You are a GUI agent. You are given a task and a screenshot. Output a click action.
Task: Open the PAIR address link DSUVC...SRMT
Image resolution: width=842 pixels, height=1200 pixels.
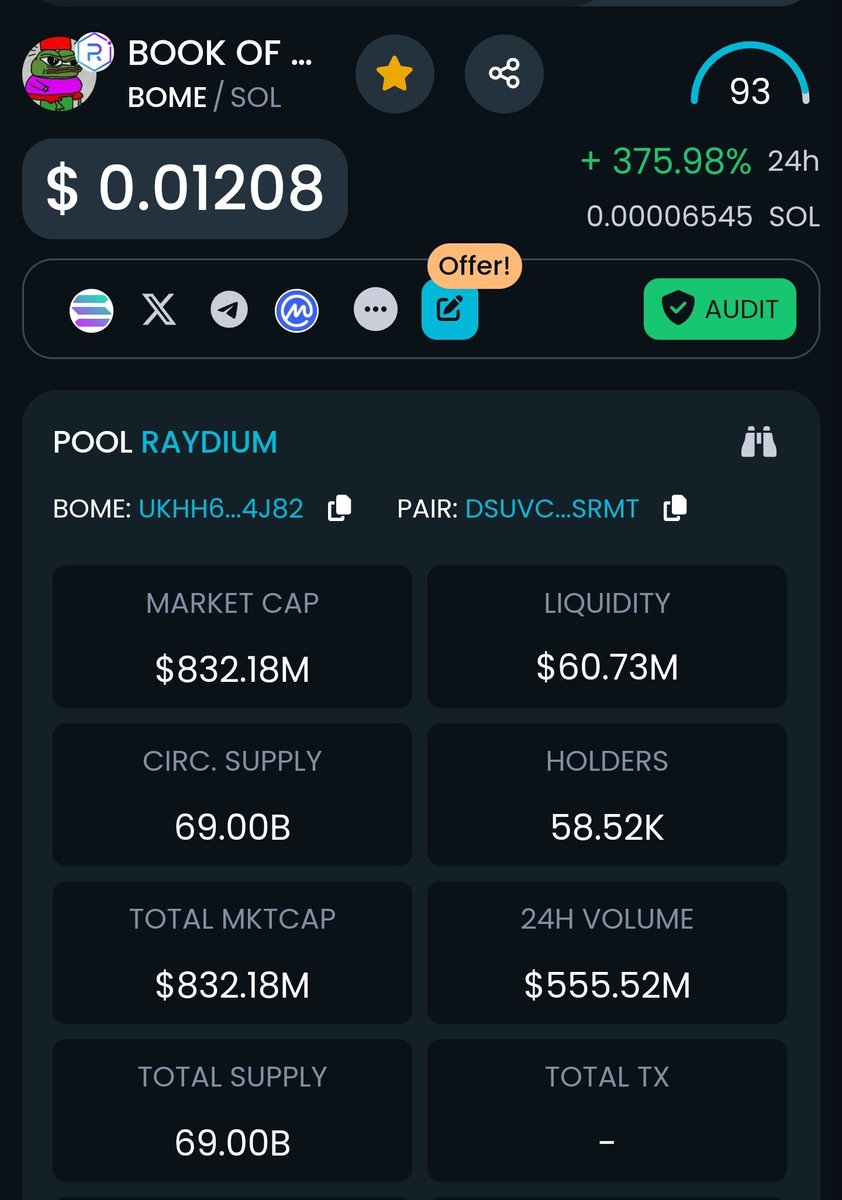point(552,509)
